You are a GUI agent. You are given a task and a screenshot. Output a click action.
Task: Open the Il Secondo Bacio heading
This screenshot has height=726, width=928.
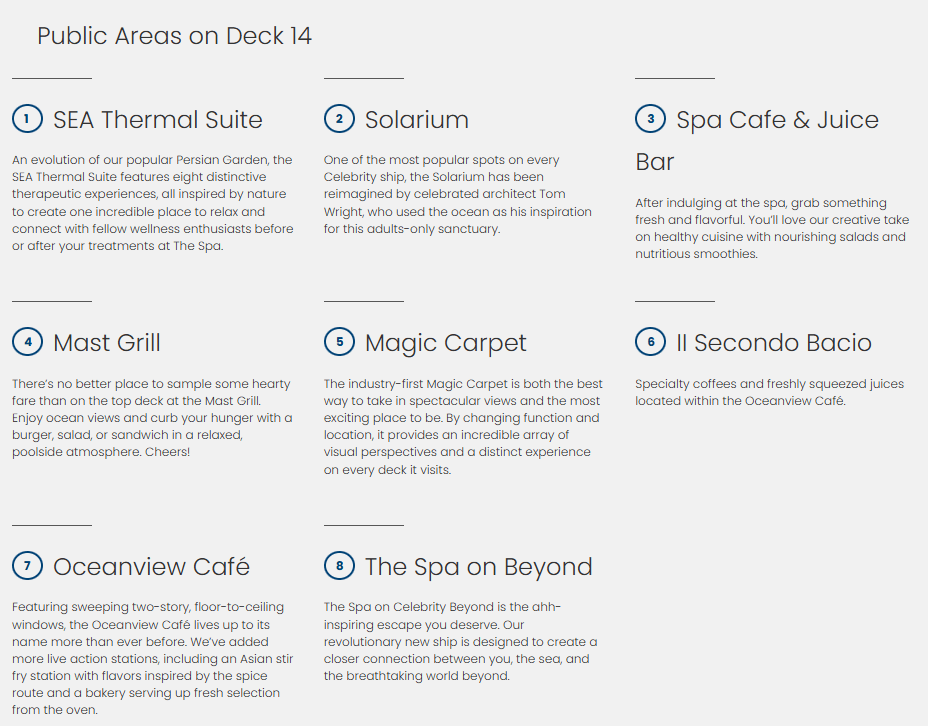(774, 343)
